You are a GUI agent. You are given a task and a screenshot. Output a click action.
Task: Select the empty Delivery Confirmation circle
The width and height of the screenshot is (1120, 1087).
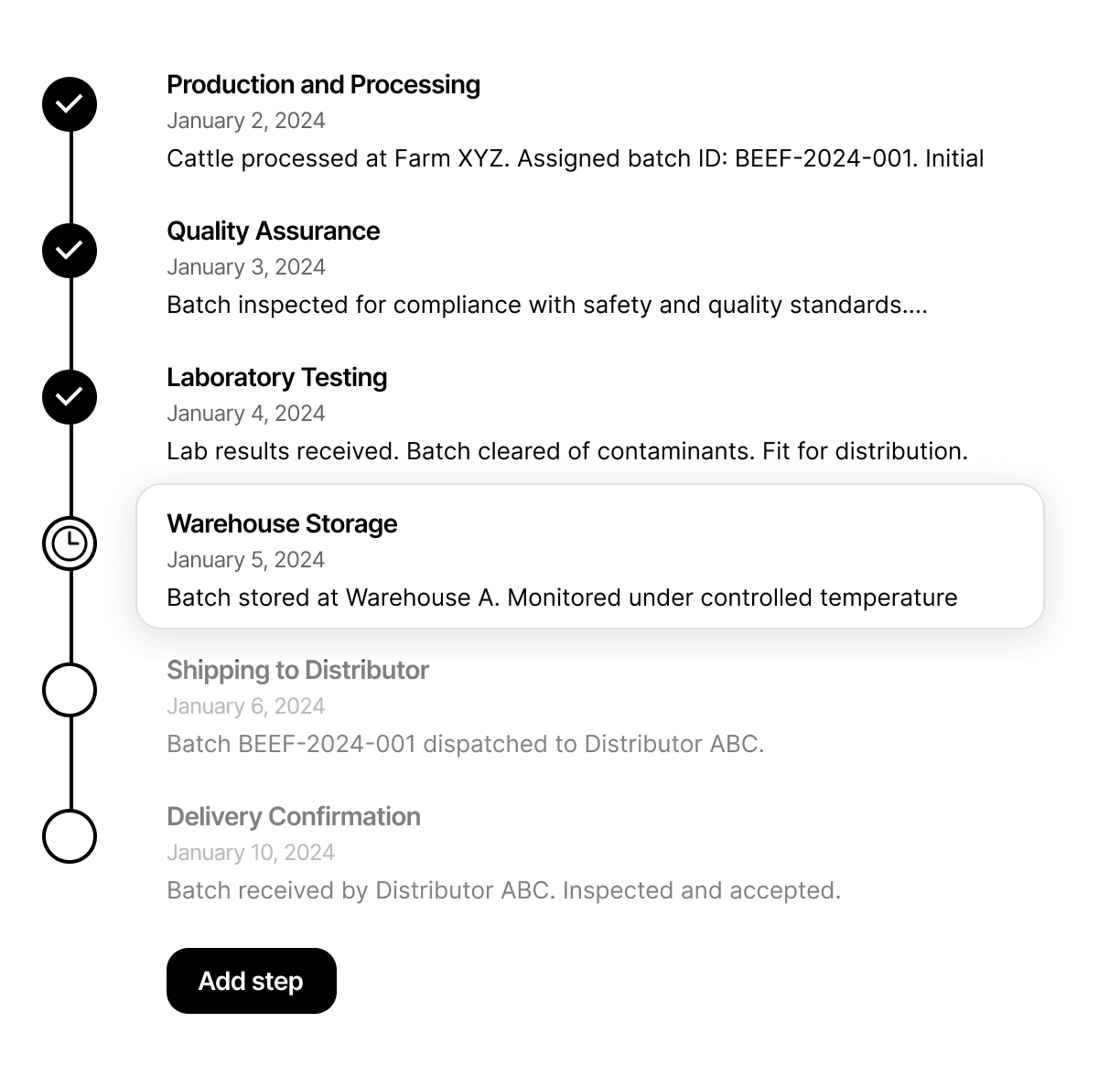pos(70,836)
